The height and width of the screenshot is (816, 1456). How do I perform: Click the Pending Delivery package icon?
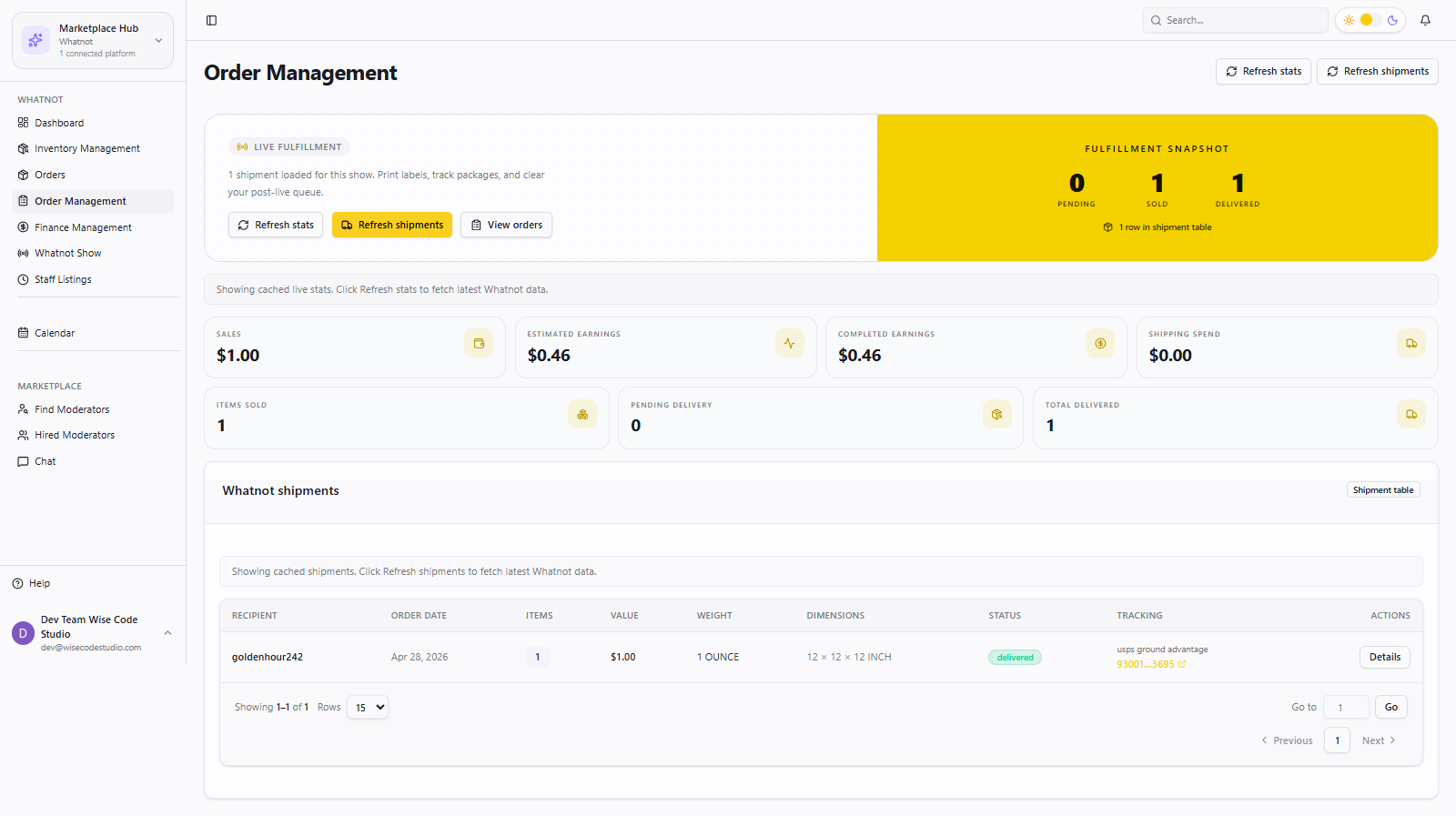tap(996, 414)
